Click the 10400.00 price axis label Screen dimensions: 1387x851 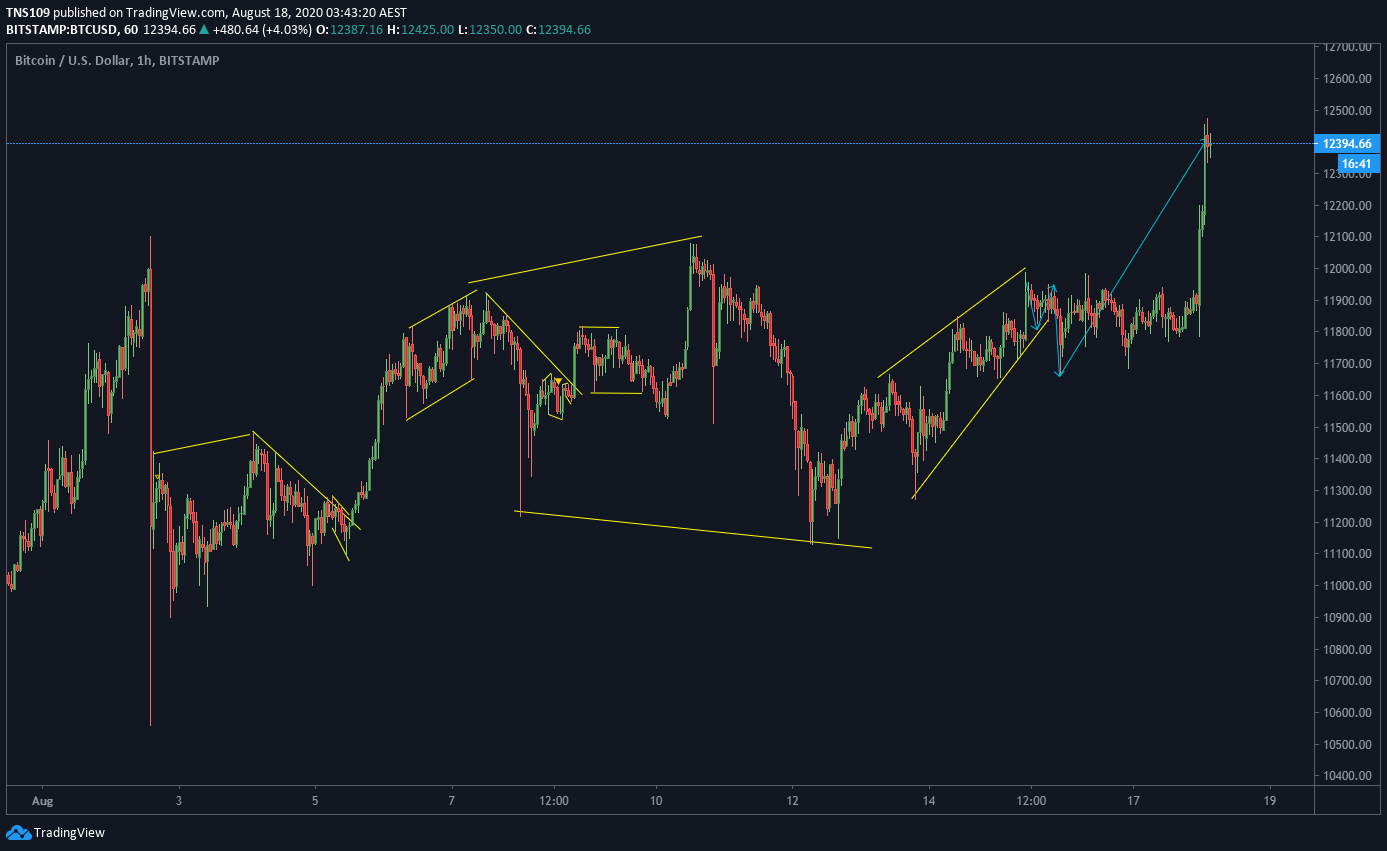tap(1349, 776)
